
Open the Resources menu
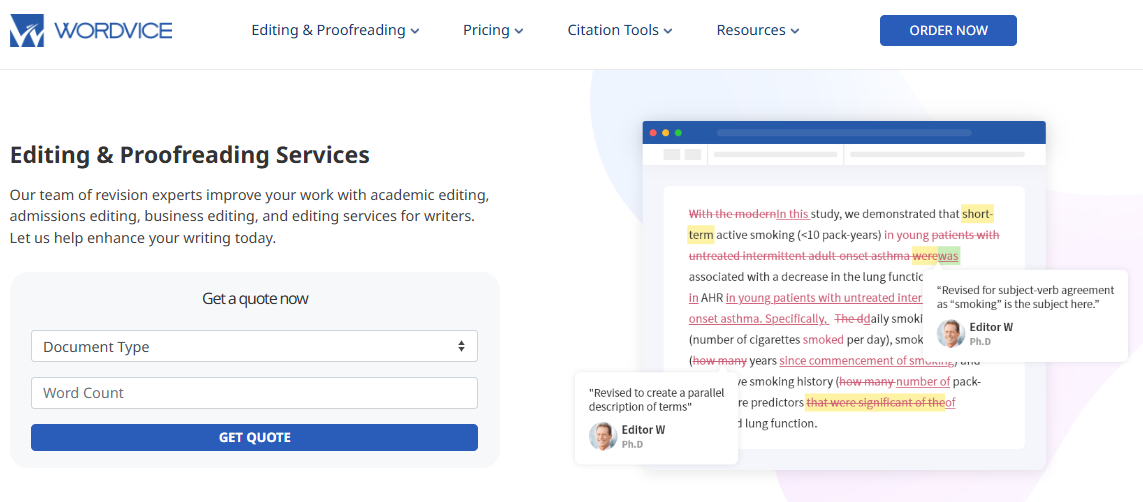758,31
